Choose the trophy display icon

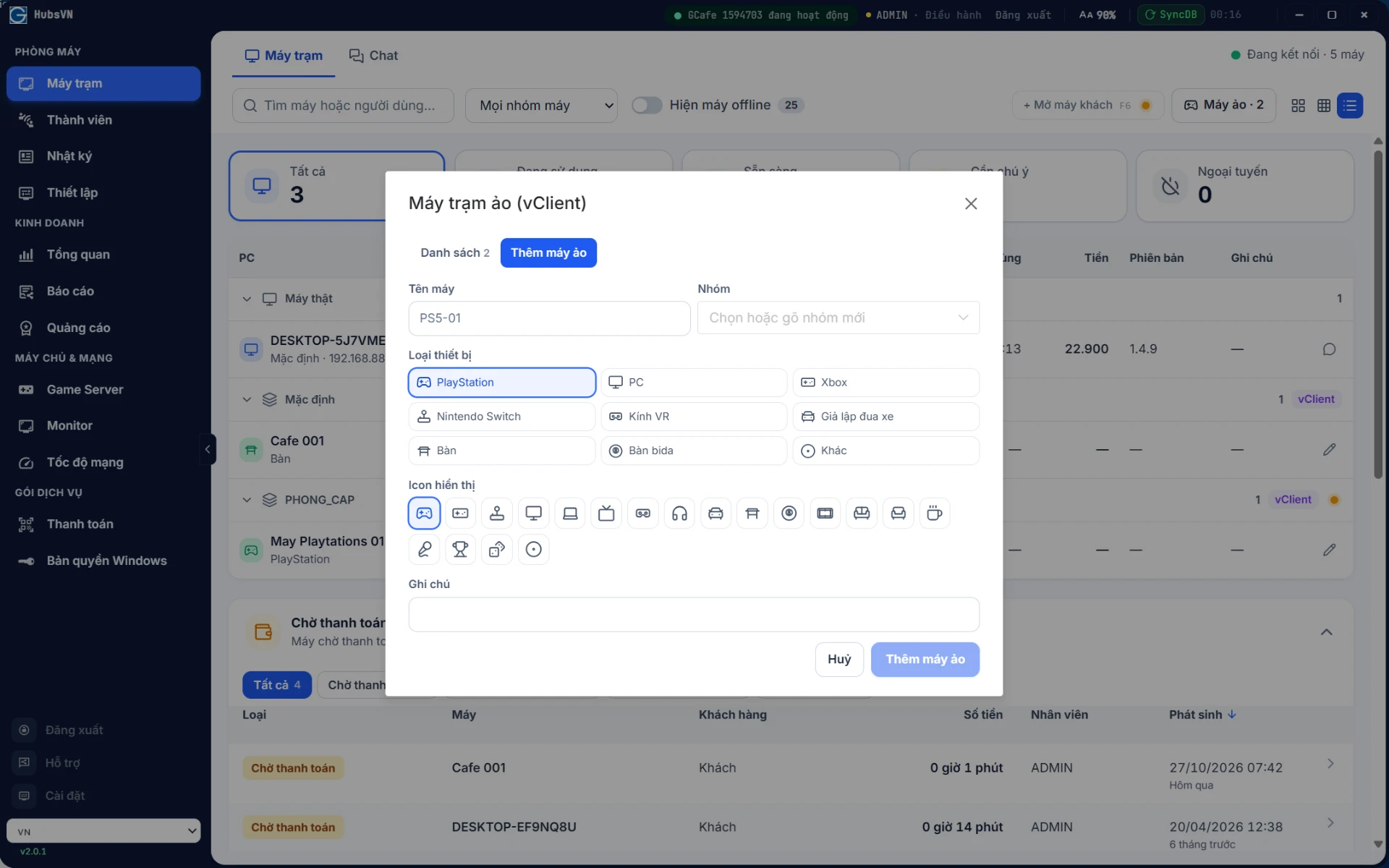[x=460, y=550]
